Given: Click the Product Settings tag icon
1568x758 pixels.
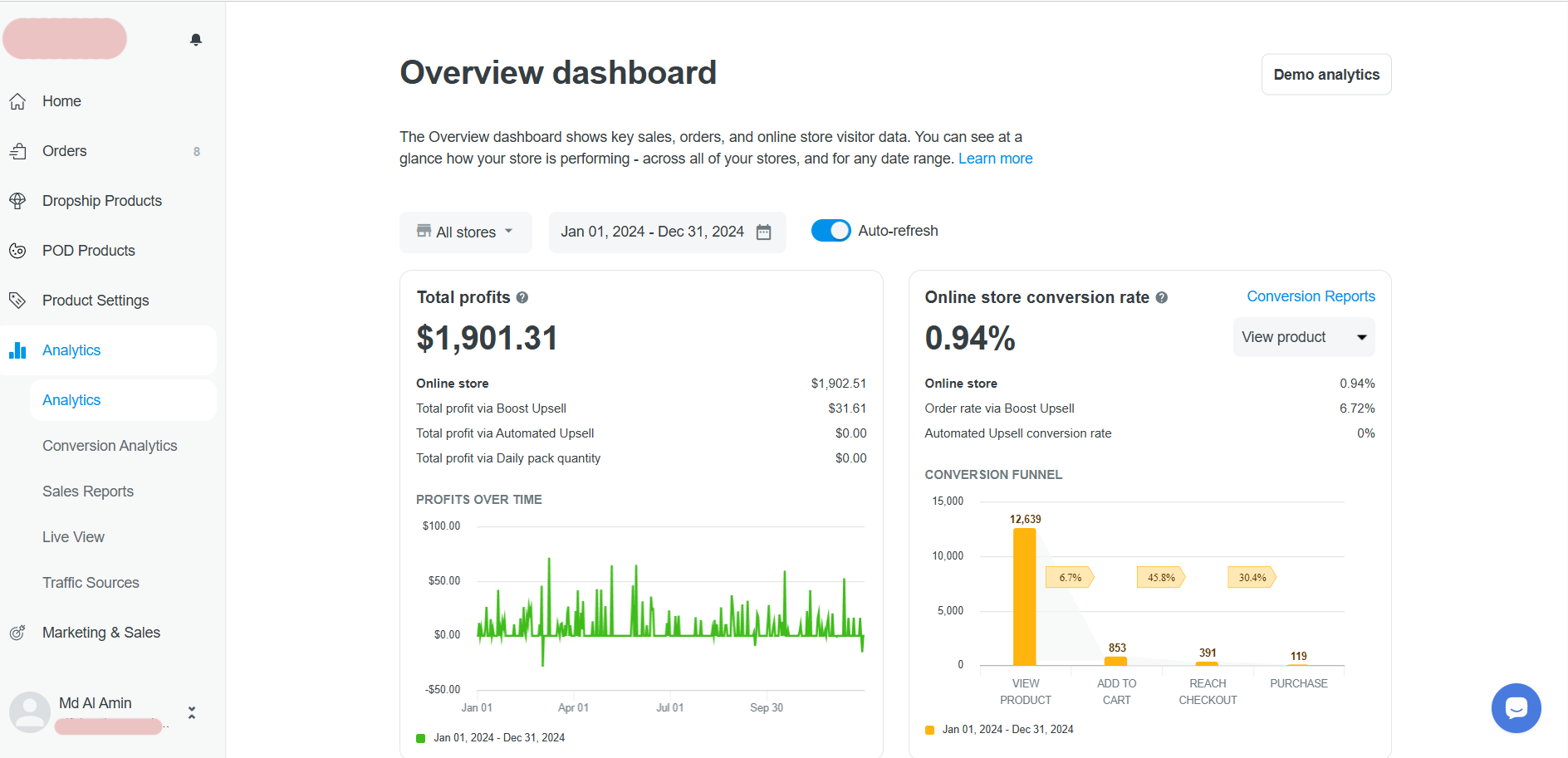Looking at the screenshot, I should (17, 301).
